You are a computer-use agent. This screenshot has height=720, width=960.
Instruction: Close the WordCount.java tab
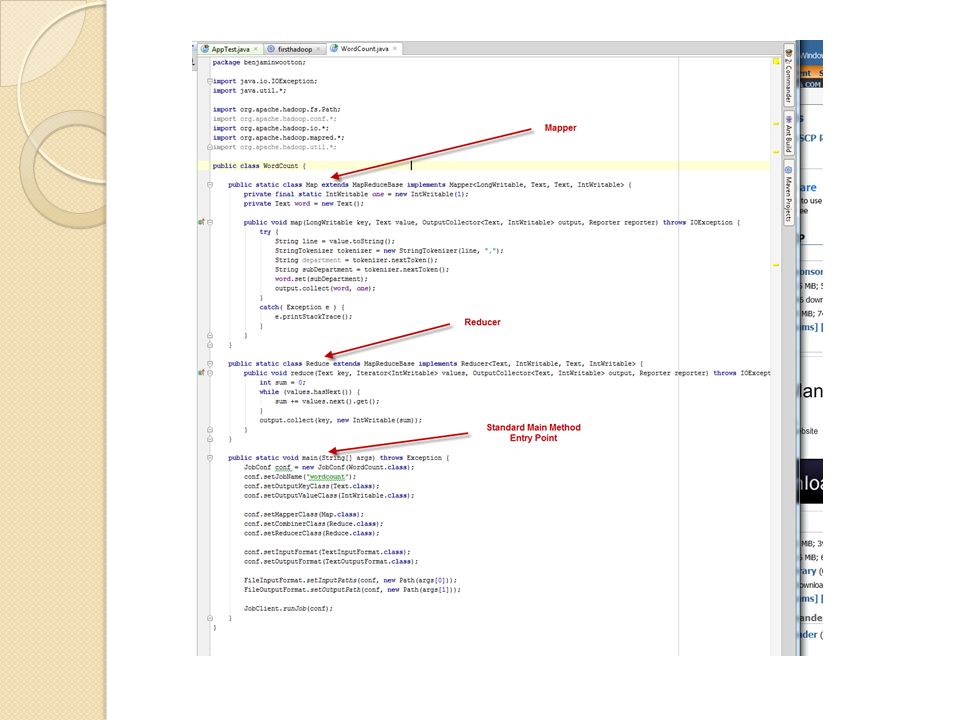[x=395, y=48]
